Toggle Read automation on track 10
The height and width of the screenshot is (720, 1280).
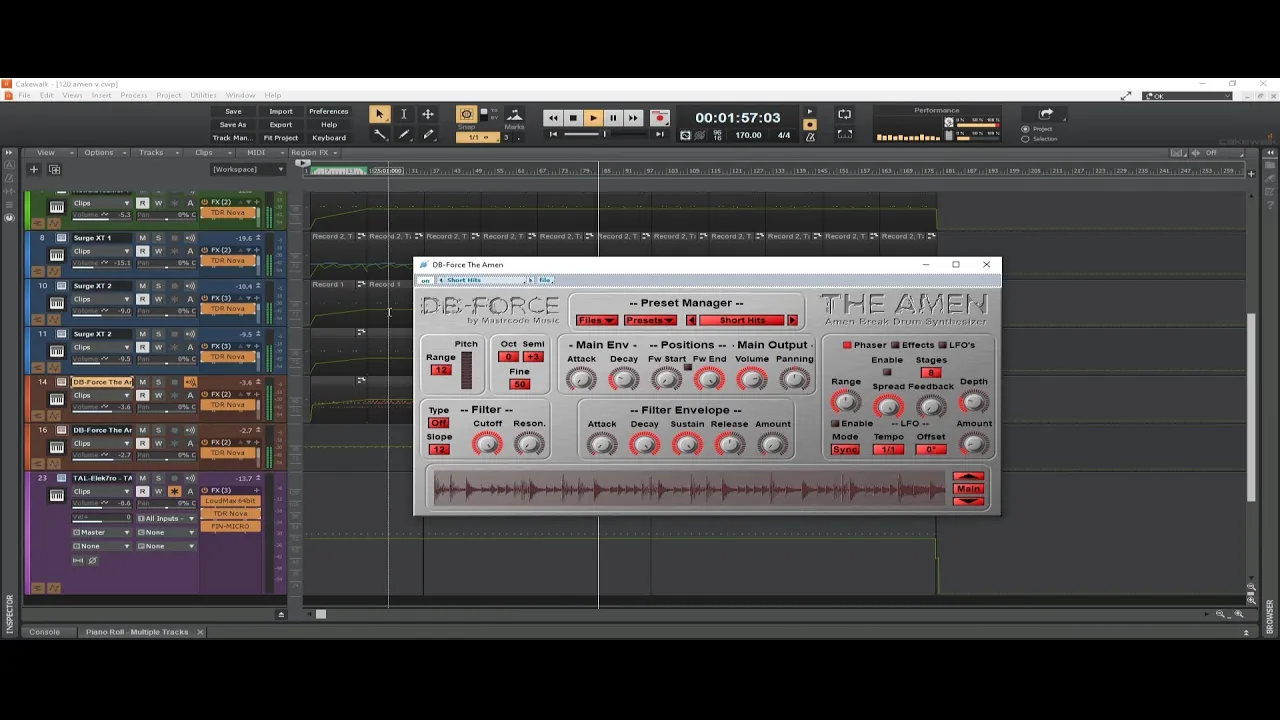(142, 299)
